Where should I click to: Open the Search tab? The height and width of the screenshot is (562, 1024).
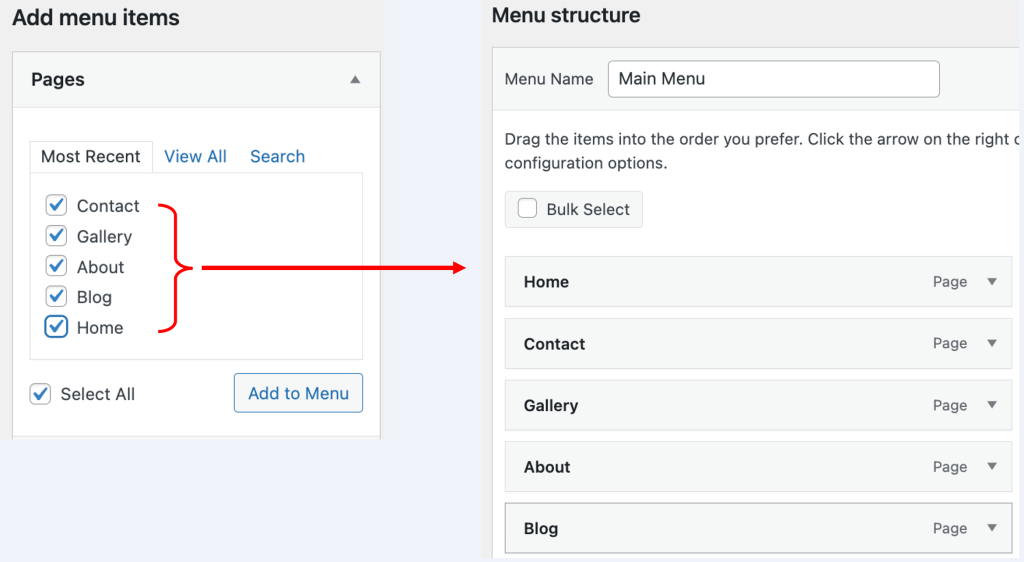tap(277, 156)
